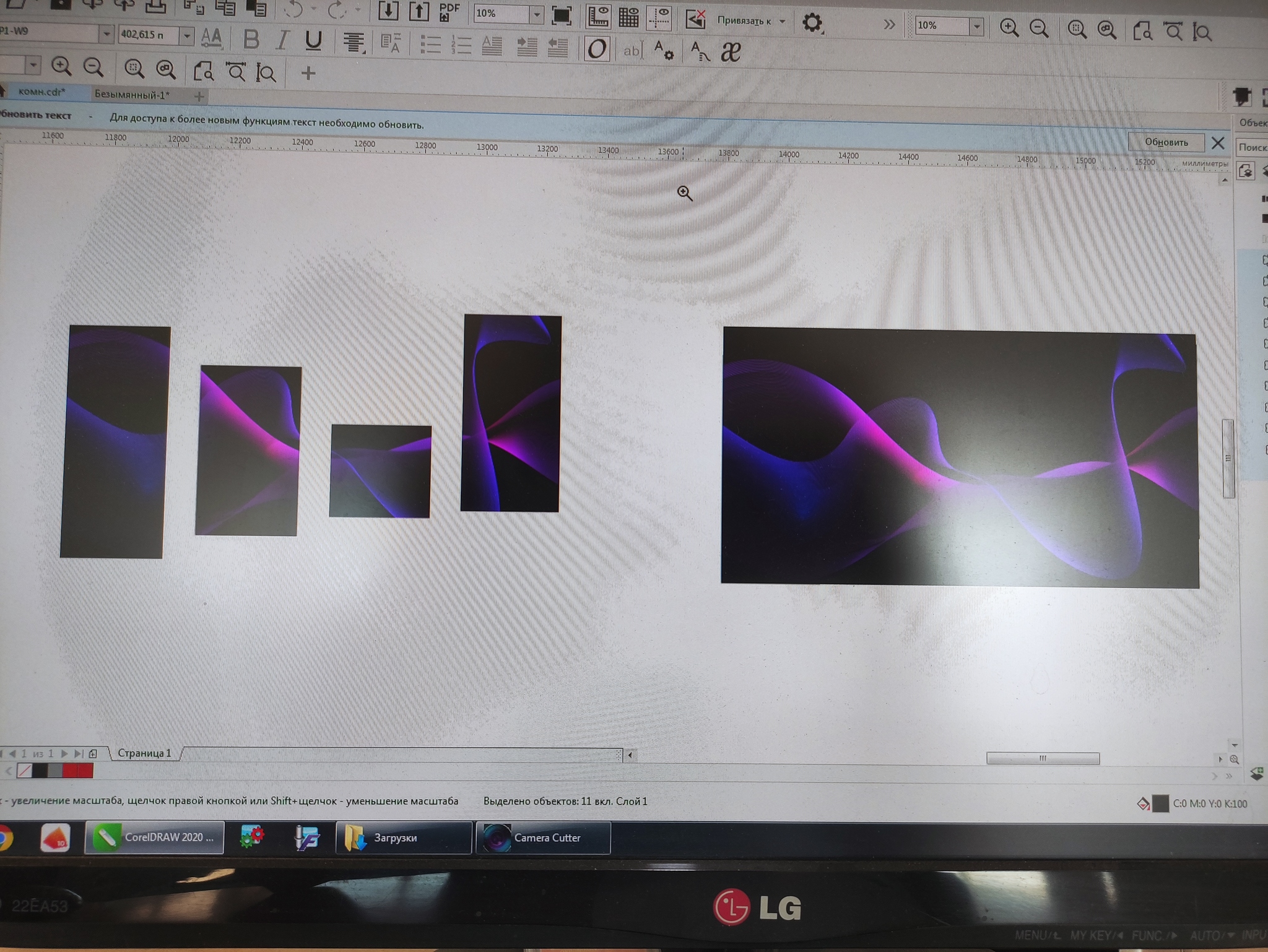Select the Страница 1 page tab
The image size is (1268, 952).
click(x=144, y=753)
